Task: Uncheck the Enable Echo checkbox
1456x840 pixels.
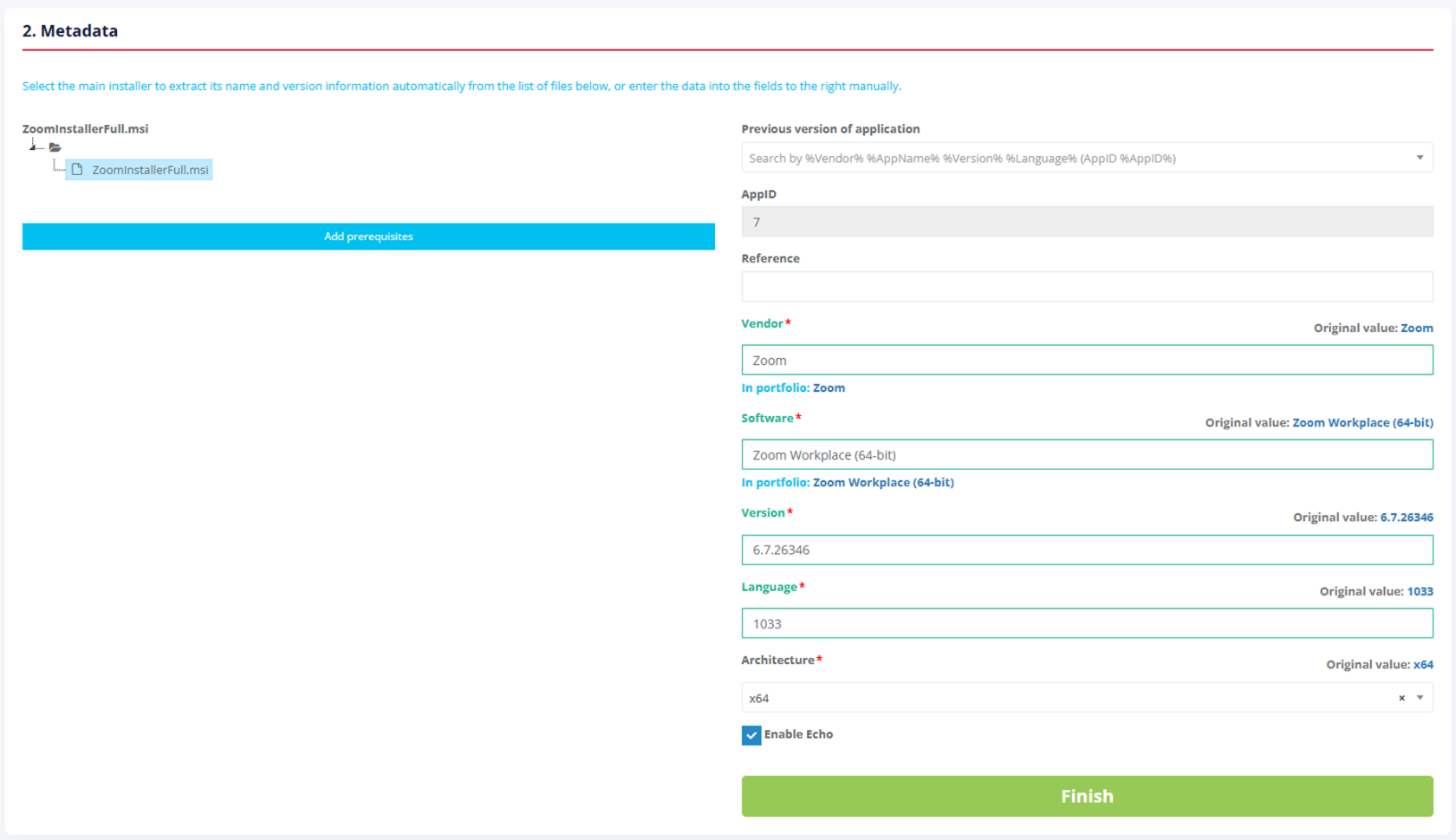Action: (x=751, y=735)
